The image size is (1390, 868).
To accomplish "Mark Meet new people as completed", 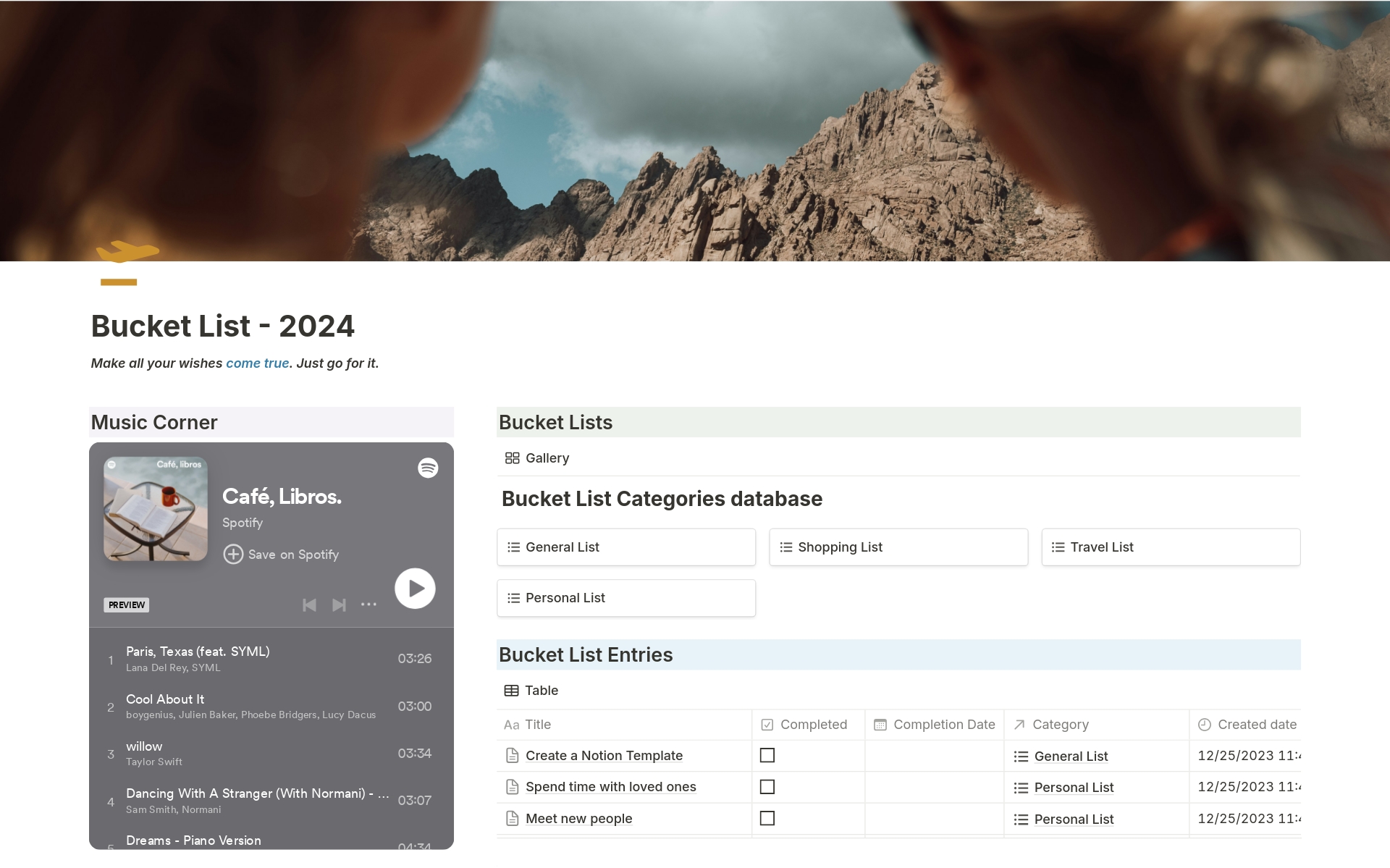I will [768, 818].
